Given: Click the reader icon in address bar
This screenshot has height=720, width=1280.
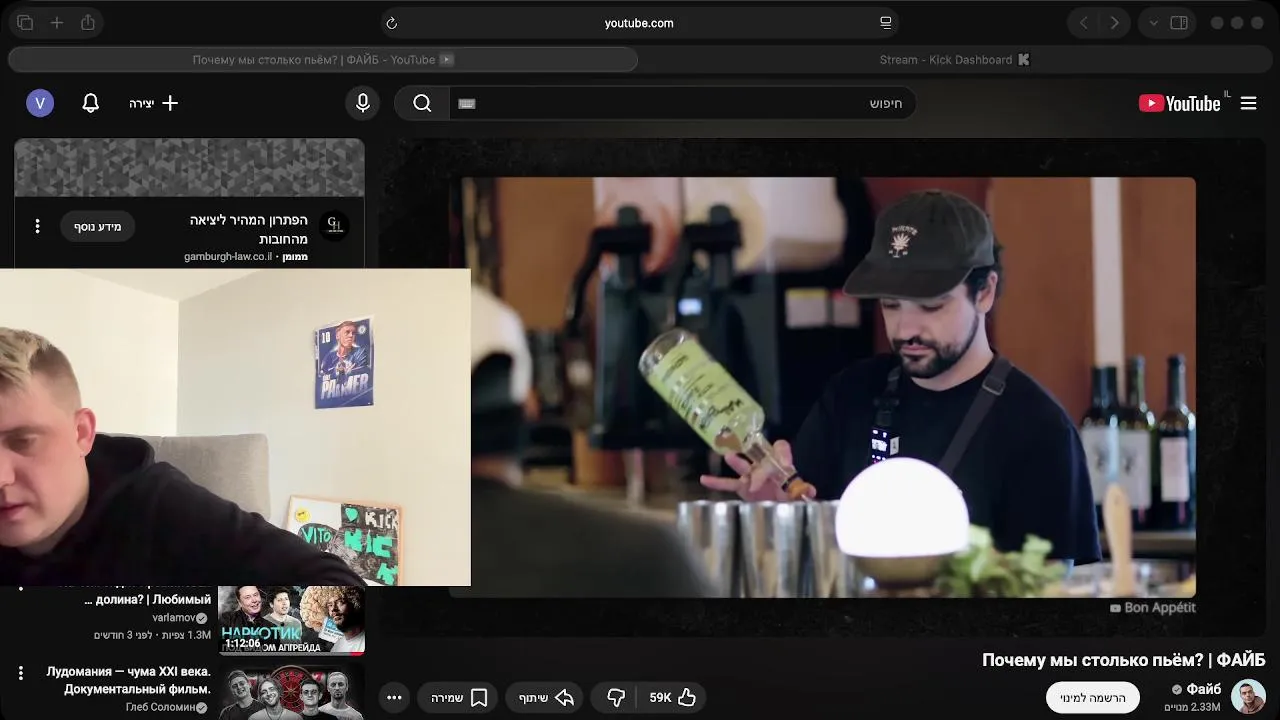Looking at the screenshot, I should coord(886,23).
